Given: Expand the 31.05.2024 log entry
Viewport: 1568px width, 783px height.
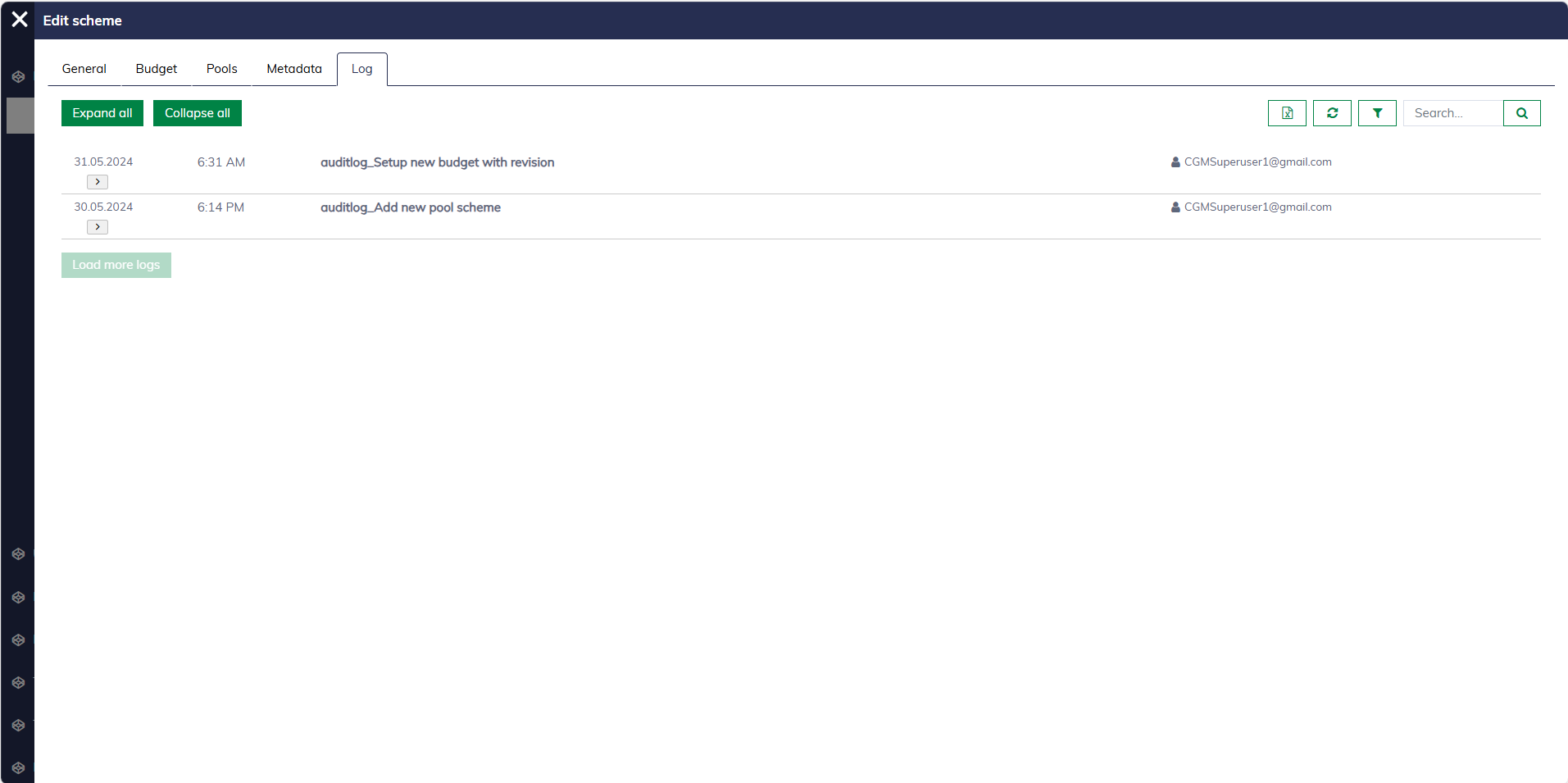Looking at the screenshot, I should coord(98,182).
